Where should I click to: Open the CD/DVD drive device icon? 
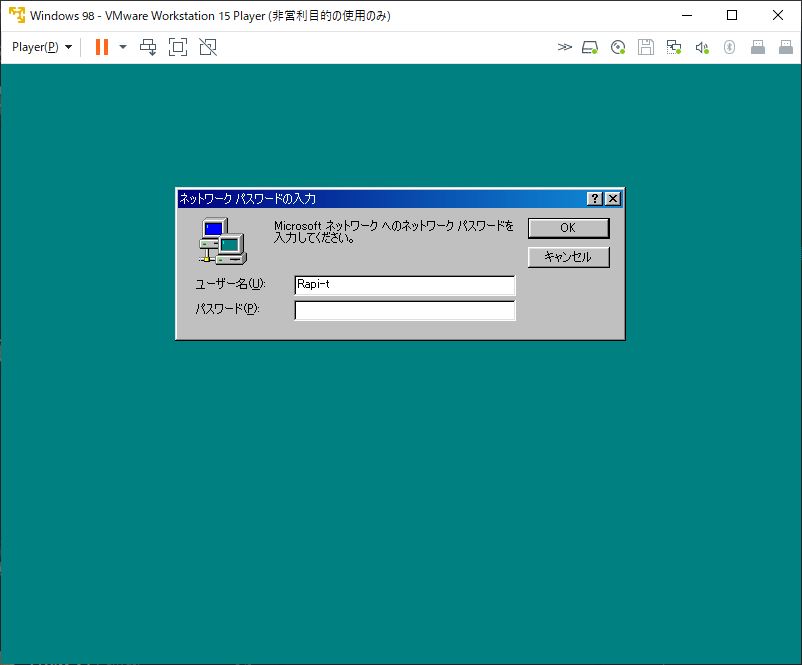618,48
